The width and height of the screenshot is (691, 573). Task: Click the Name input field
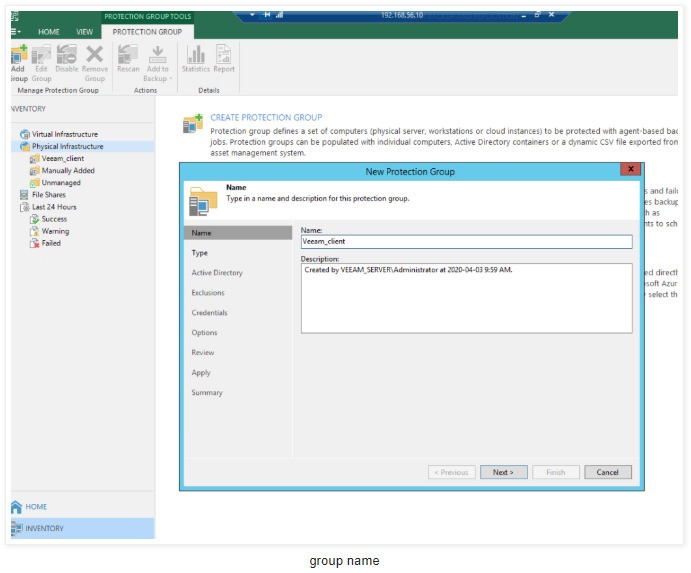click(x=466, y=241)
